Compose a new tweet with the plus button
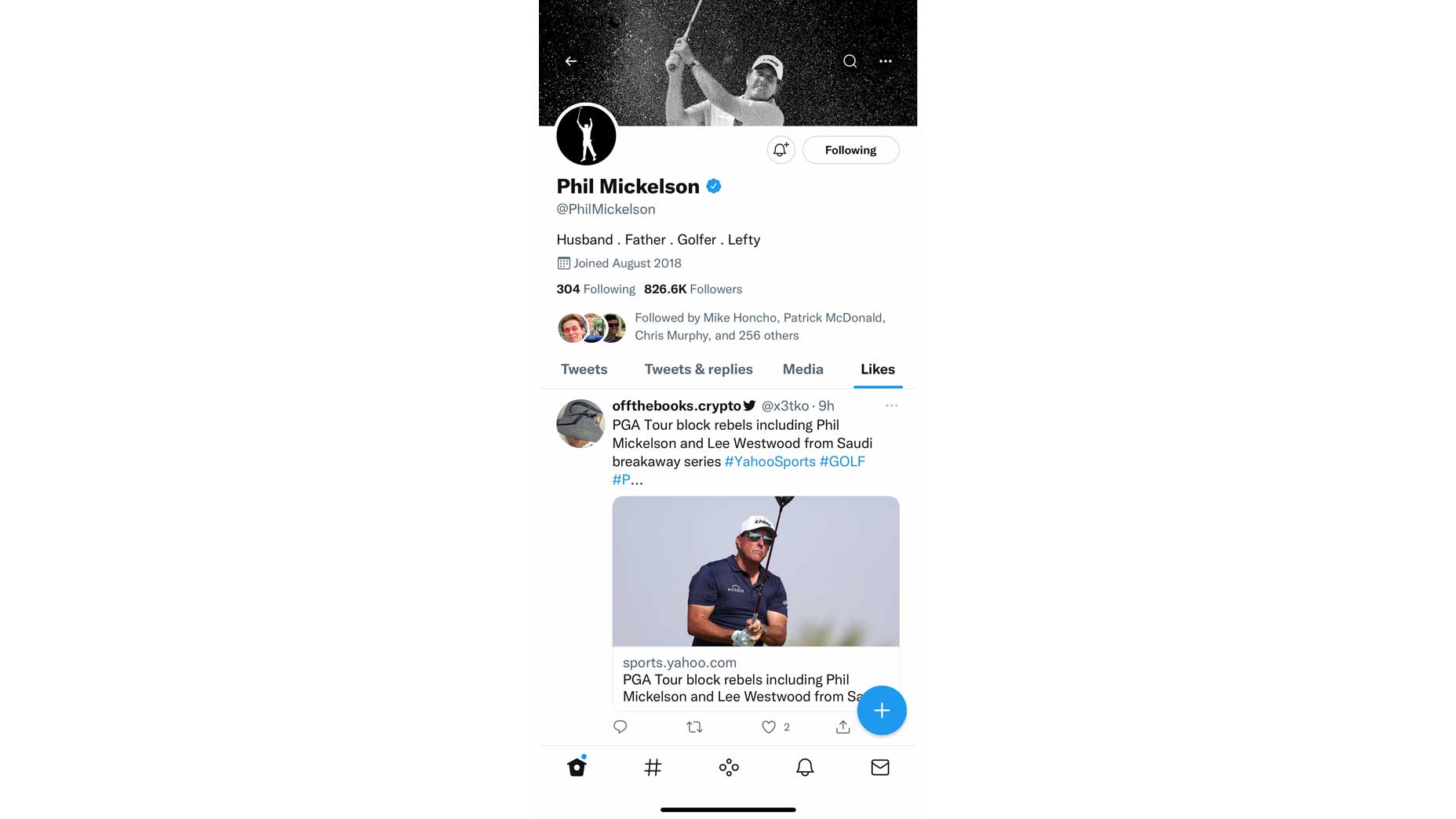 882,710
